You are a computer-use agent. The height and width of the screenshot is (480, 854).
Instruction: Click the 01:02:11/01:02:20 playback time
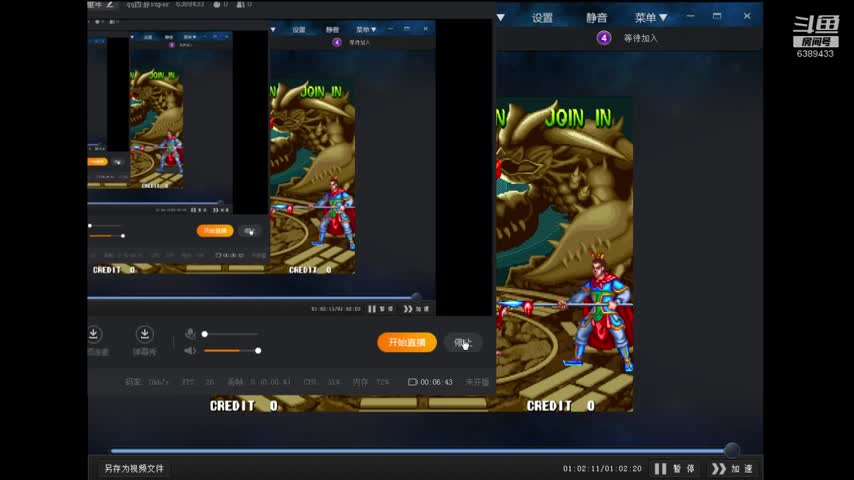pyautogui.click(x=602, y=469)
